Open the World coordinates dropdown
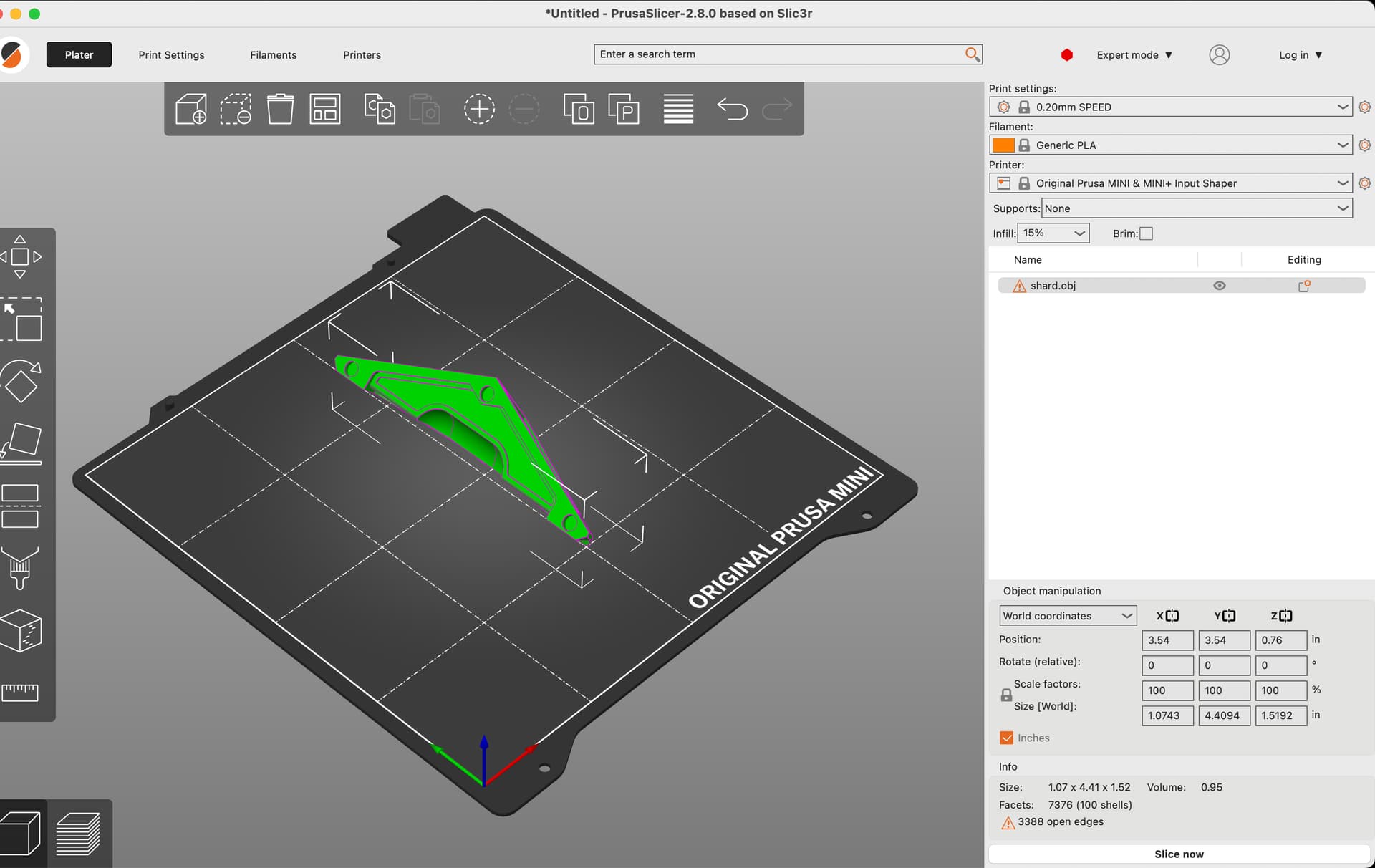Viewport: 1375px width, 868px height. pyautogui.click(x=1067, y=616)
